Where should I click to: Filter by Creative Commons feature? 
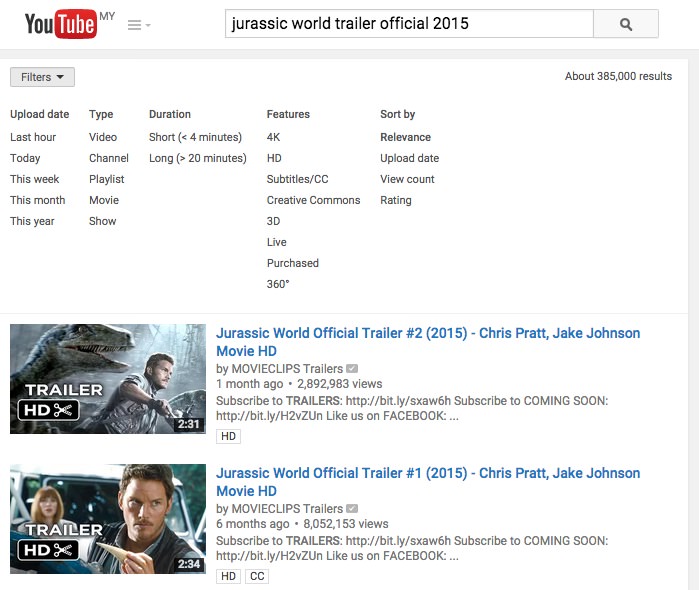coord(313,200)
